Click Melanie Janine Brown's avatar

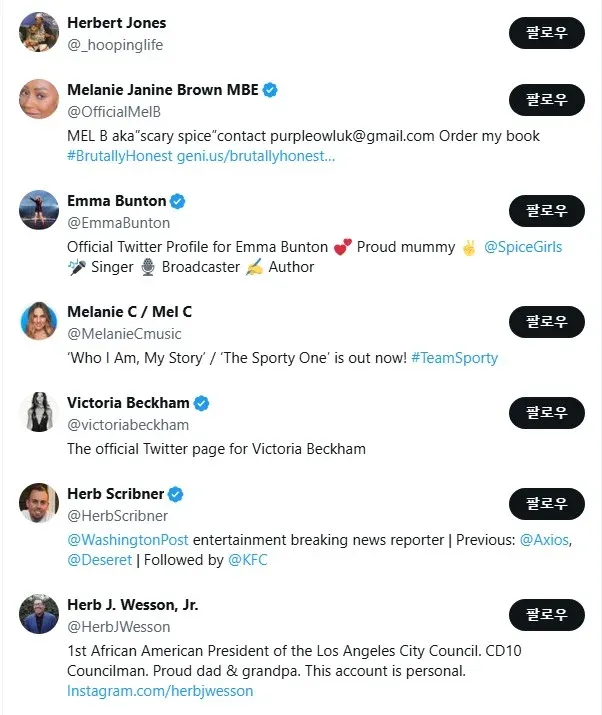click(39, 99)
